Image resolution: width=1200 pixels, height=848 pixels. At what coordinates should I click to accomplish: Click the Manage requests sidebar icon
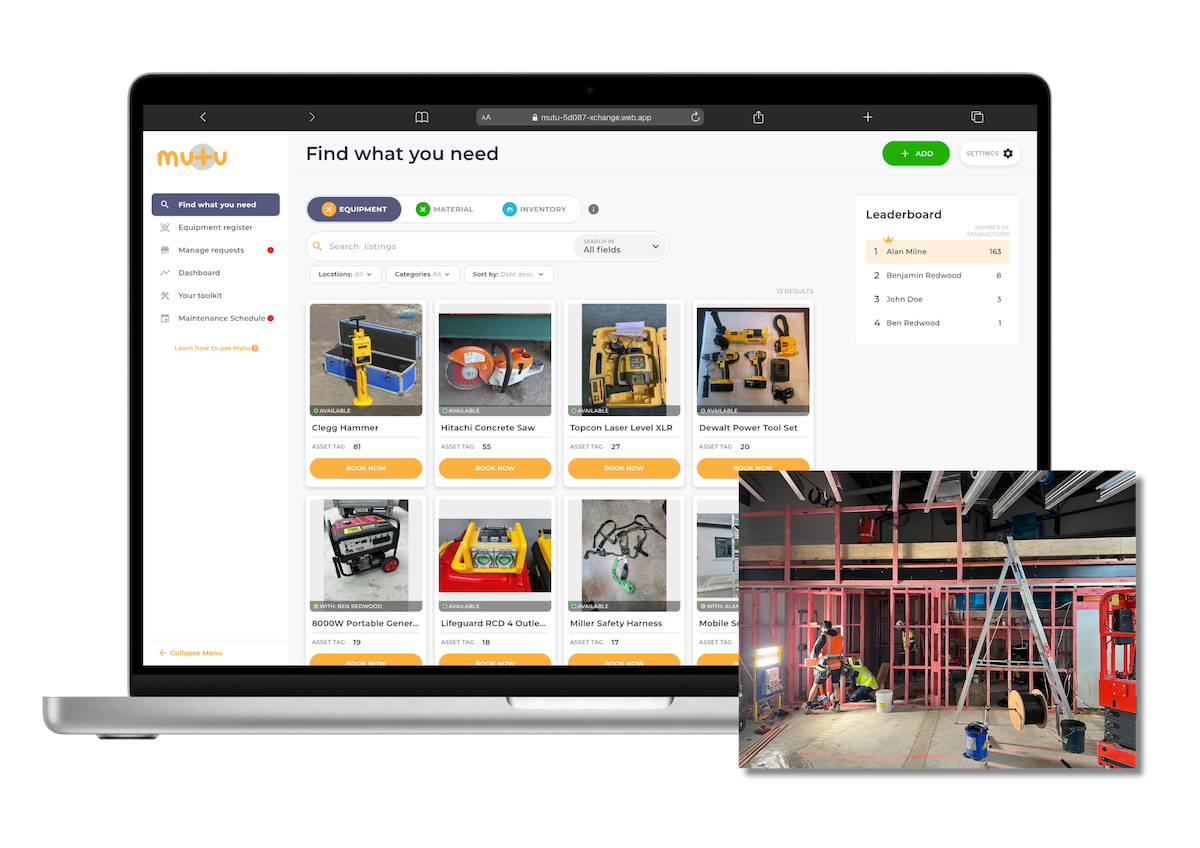[x=165, y=250]
